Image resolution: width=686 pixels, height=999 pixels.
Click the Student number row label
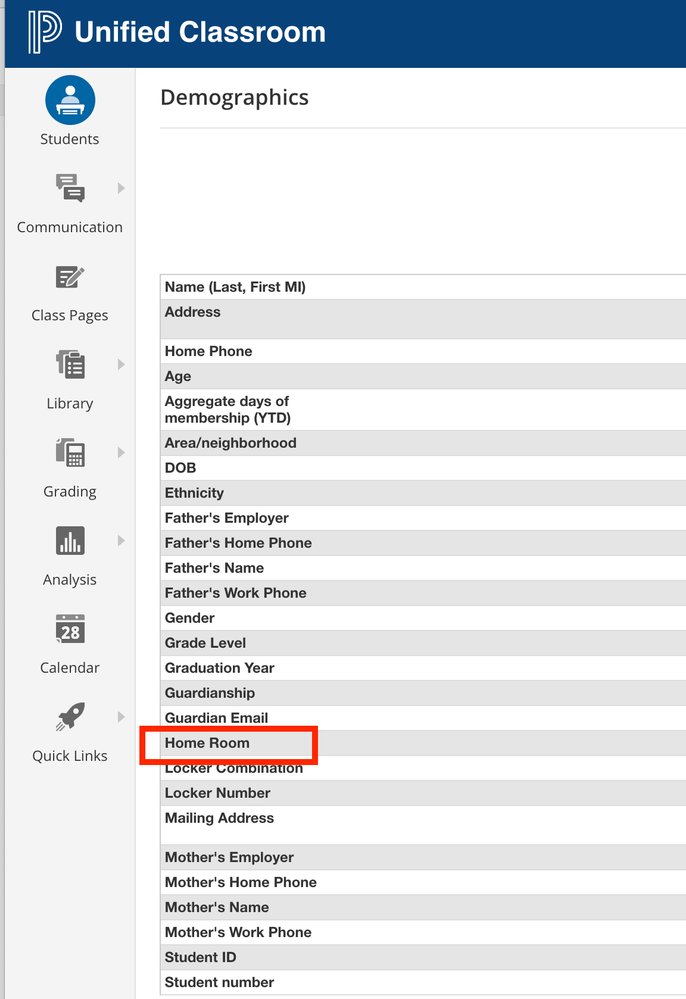click(219, 982)
